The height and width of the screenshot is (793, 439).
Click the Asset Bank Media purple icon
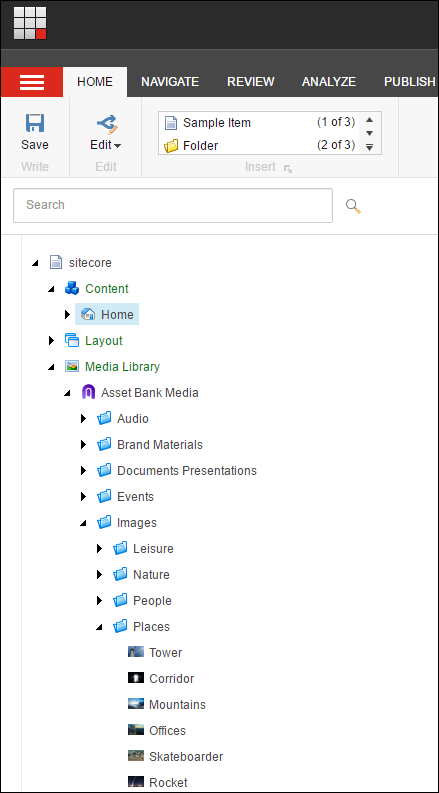click(x=88, y=392)
